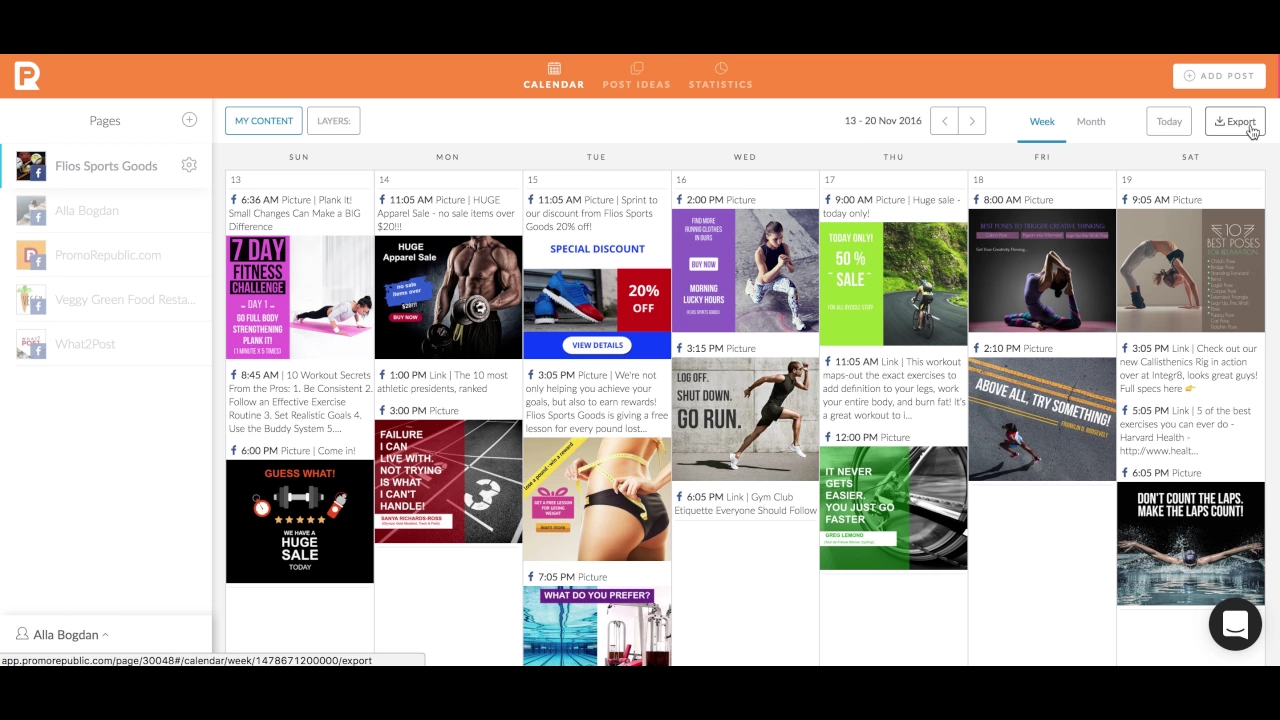
Task: Select the Alla Bogdan page
Action: coord(106,211)
